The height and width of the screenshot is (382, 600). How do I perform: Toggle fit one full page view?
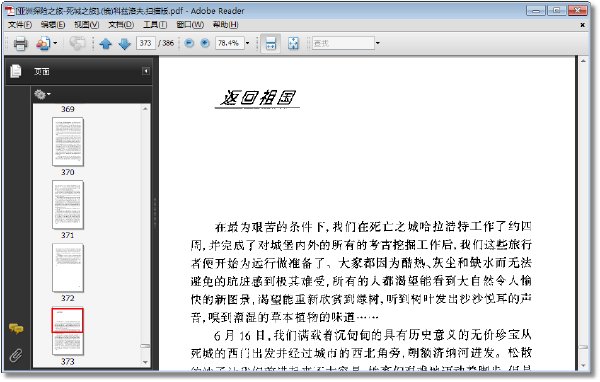pyautogui.click(x=293, y=43)
